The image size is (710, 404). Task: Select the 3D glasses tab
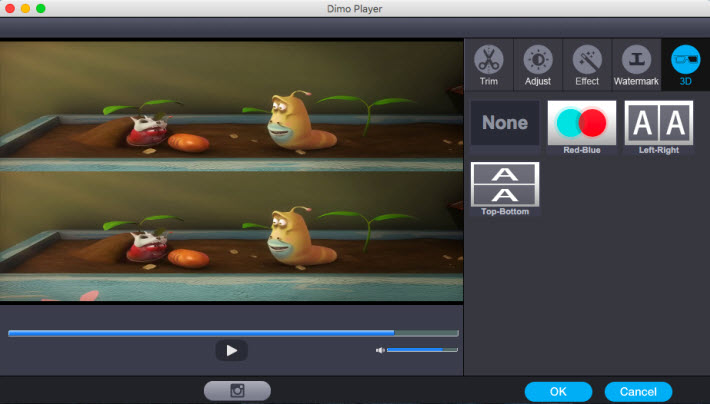click(x=686, y=65)
